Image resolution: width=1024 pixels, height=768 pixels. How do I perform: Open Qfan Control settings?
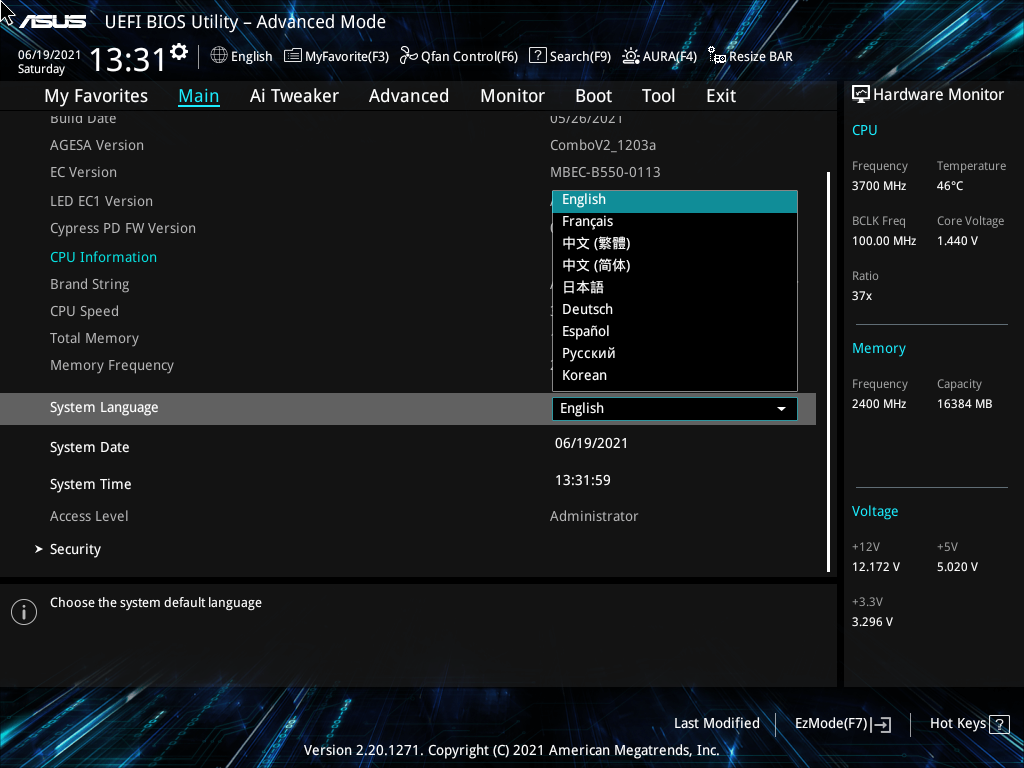tap(458, 56)
